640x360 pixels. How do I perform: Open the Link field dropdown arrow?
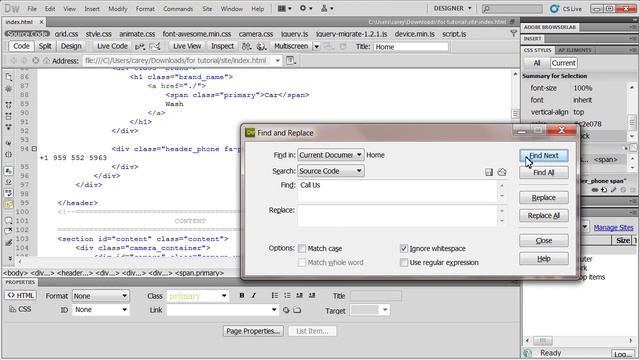point(274,310)
